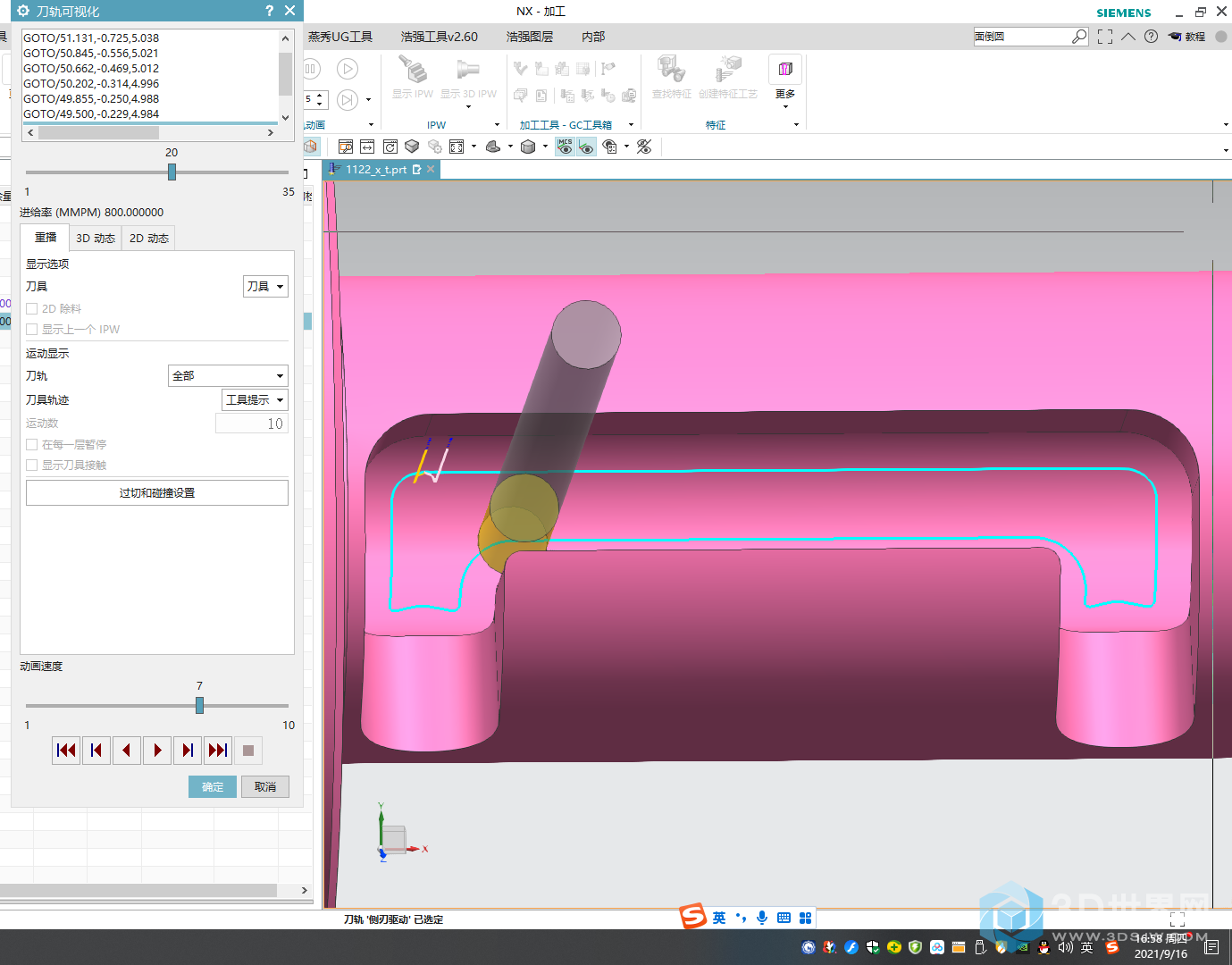Switch to the 重播 tab
The height and width of the screenshot is (965, 1232).
(x=46, y=238)
